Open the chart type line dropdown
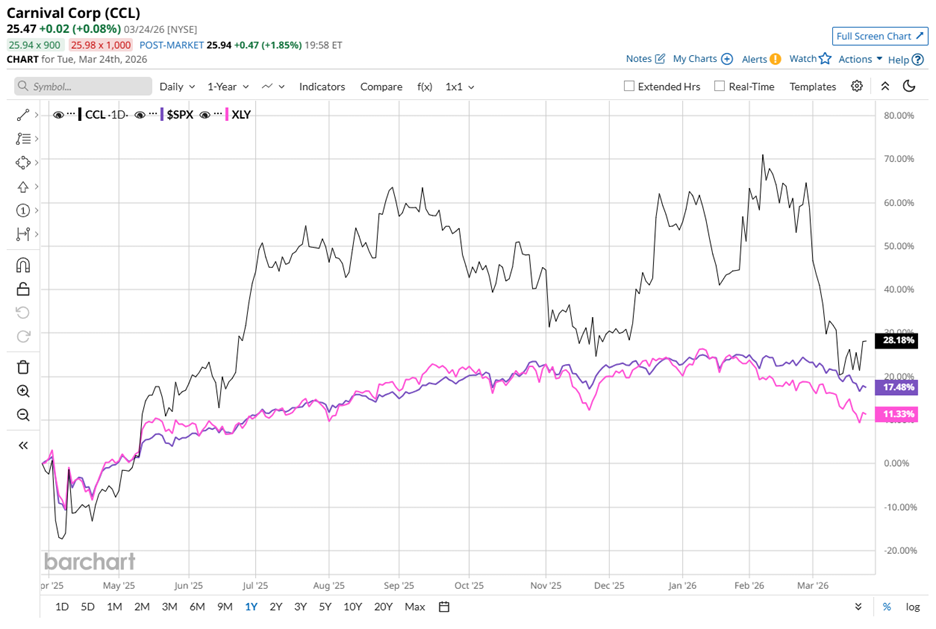 (273, 87)
